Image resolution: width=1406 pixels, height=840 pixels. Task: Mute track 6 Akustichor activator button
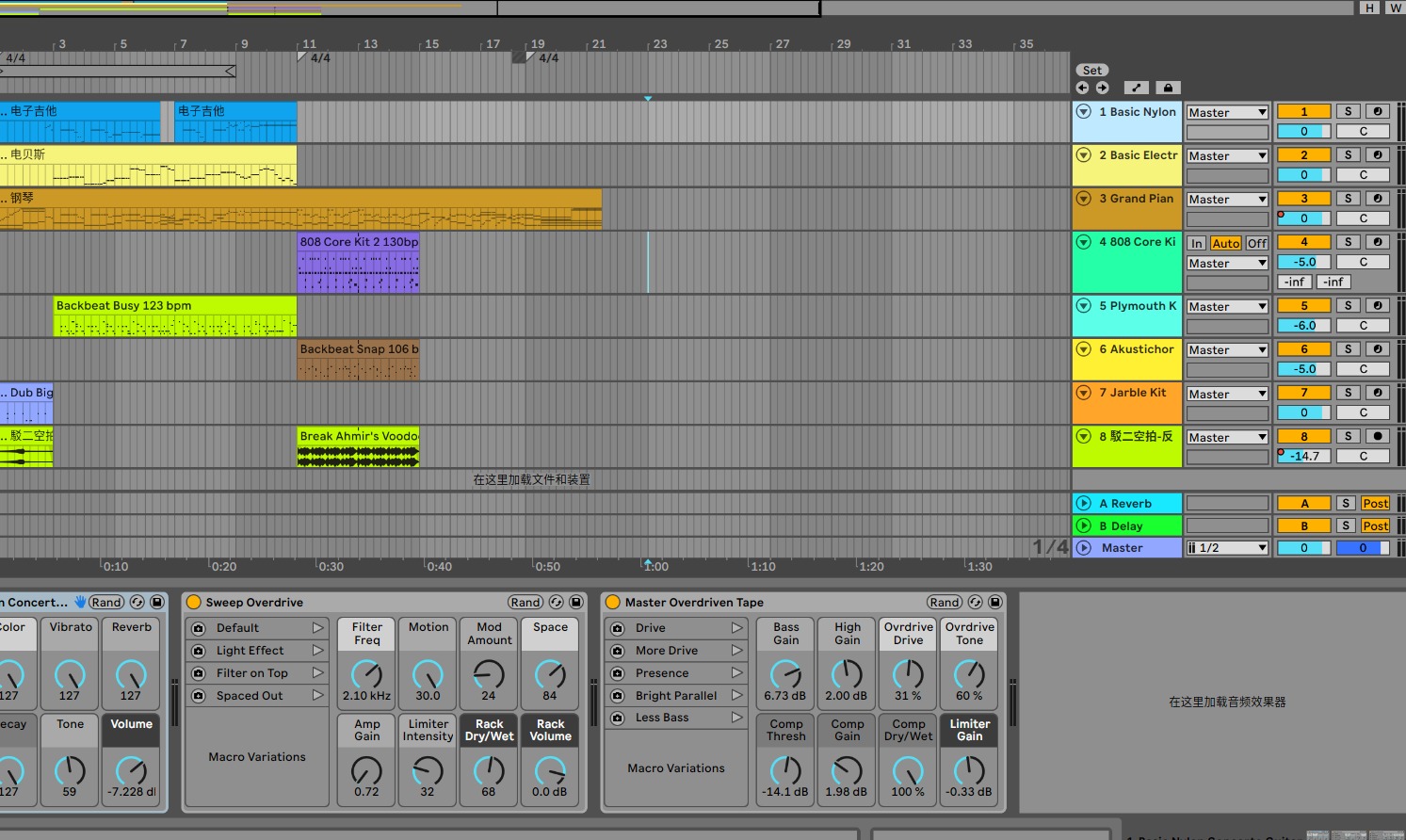click(1303, 348)
